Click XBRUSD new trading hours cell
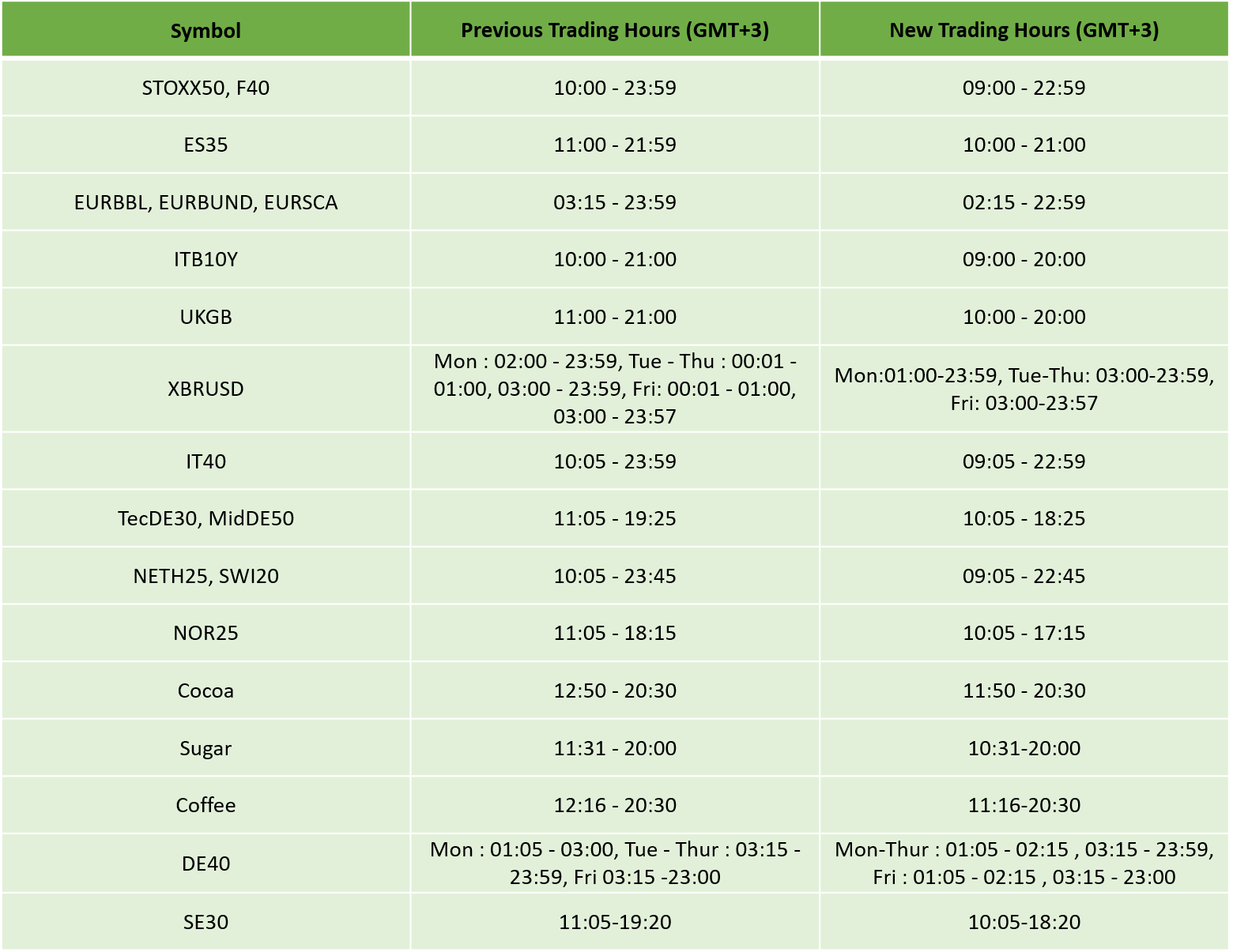 pos(1024,389)
